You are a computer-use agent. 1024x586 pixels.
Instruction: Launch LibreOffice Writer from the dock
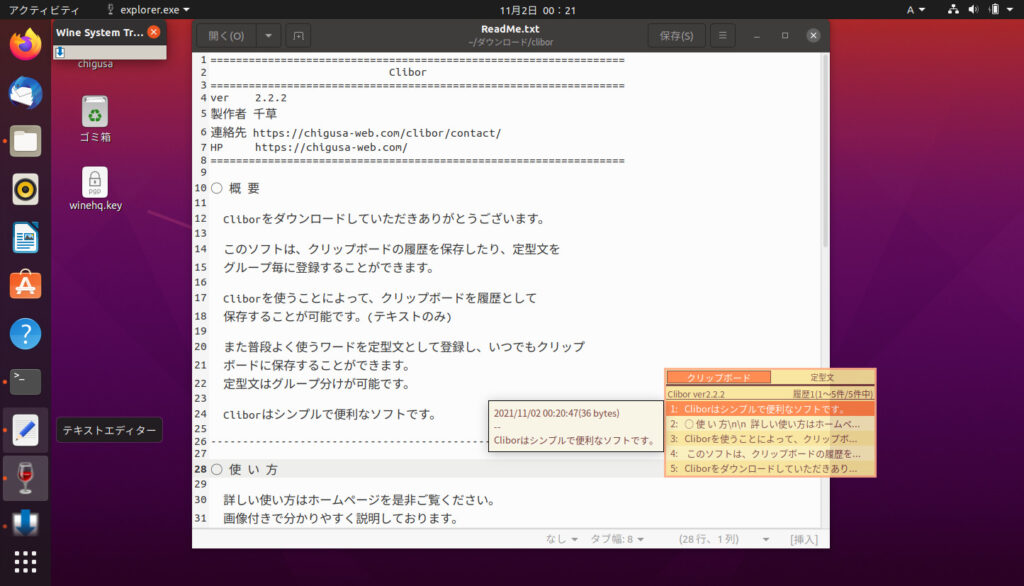[x=25, y=238]
